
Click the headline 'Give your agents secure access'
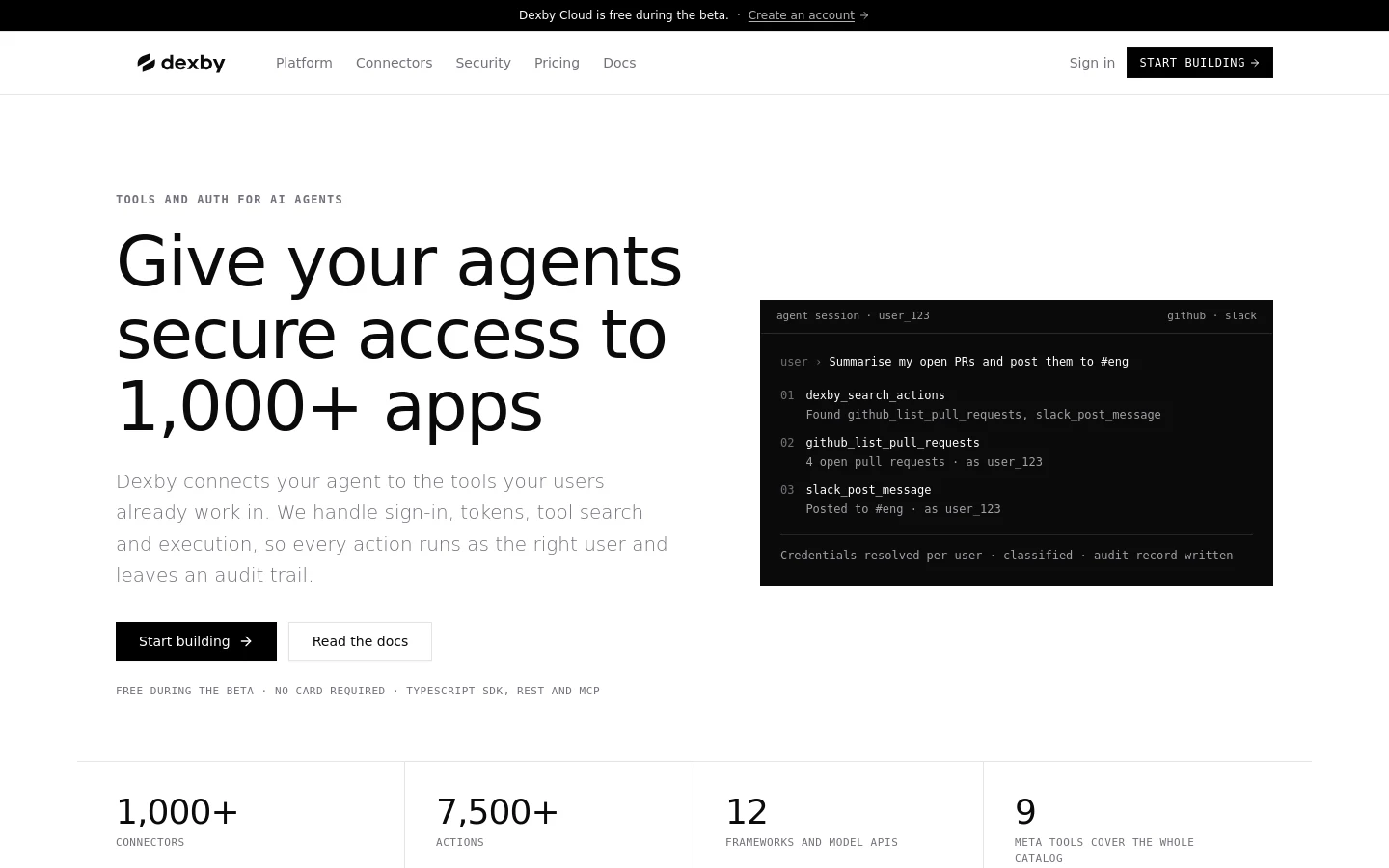point(399,334)
